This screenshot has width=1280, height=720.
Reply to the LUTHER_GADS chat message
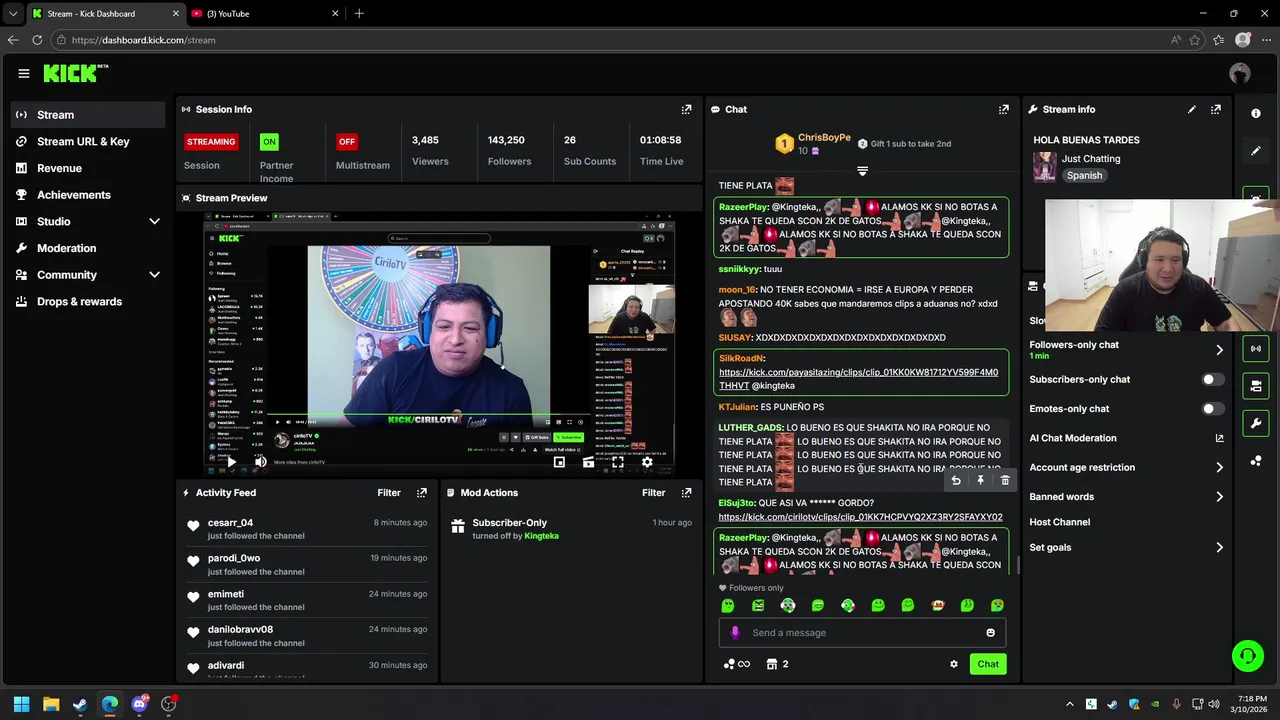[x=956, y=481]
